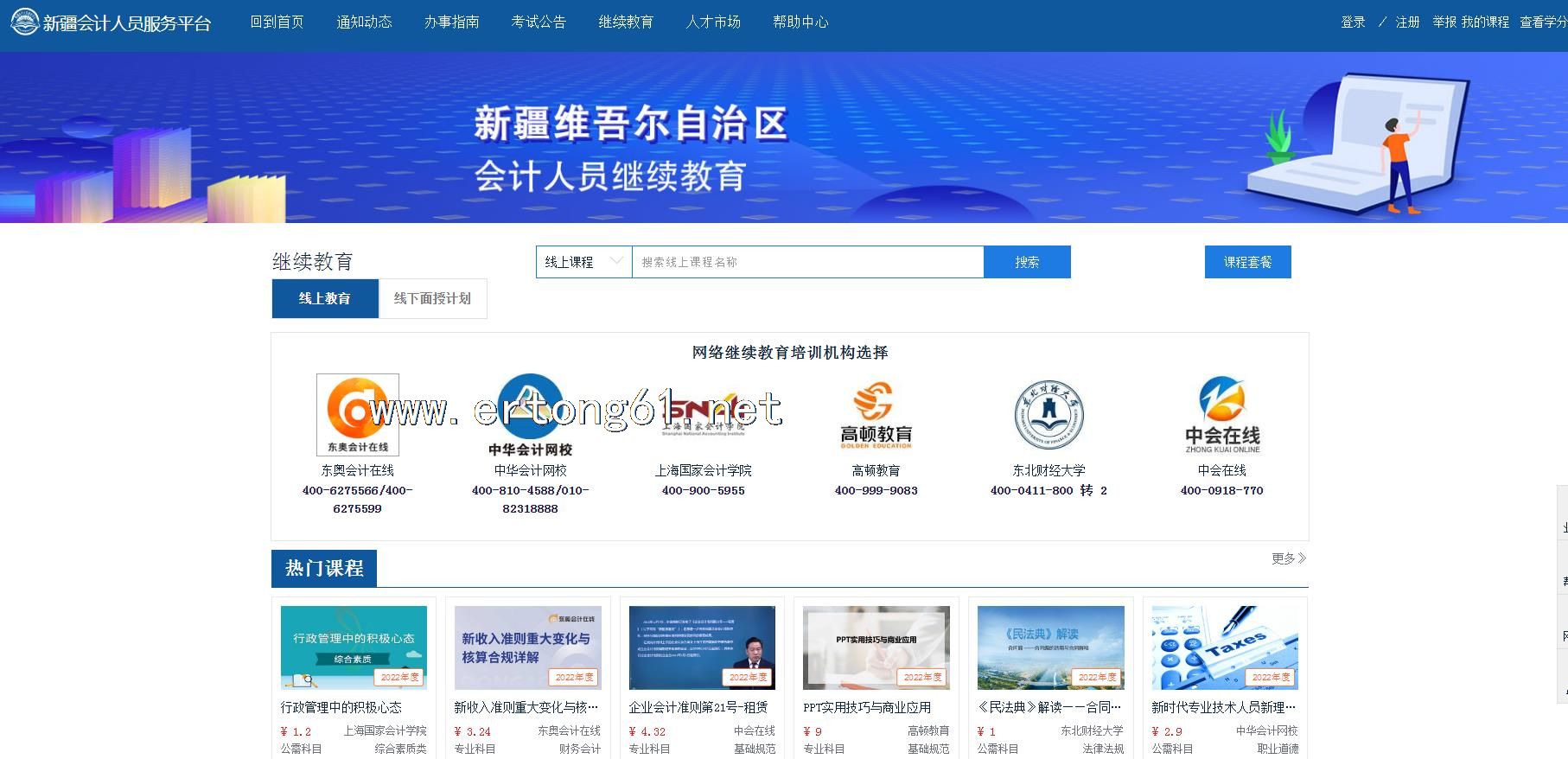Screen dimensions: 1568x759
Task: Choose the 高顿教育 logo icon
Action: [876, 414]
